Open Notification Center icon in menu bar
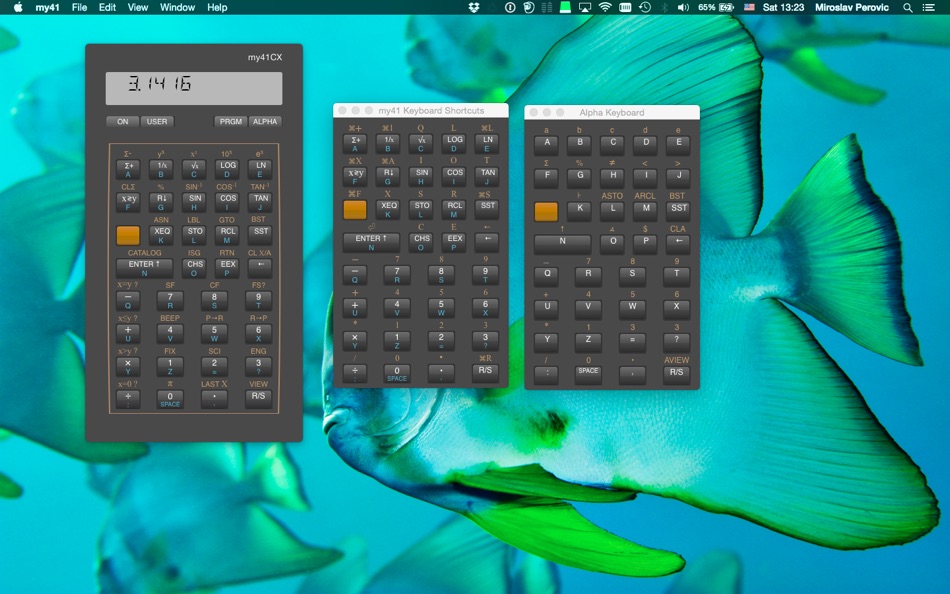The height and width of the screenshot is (594, 950). point(928,7)
